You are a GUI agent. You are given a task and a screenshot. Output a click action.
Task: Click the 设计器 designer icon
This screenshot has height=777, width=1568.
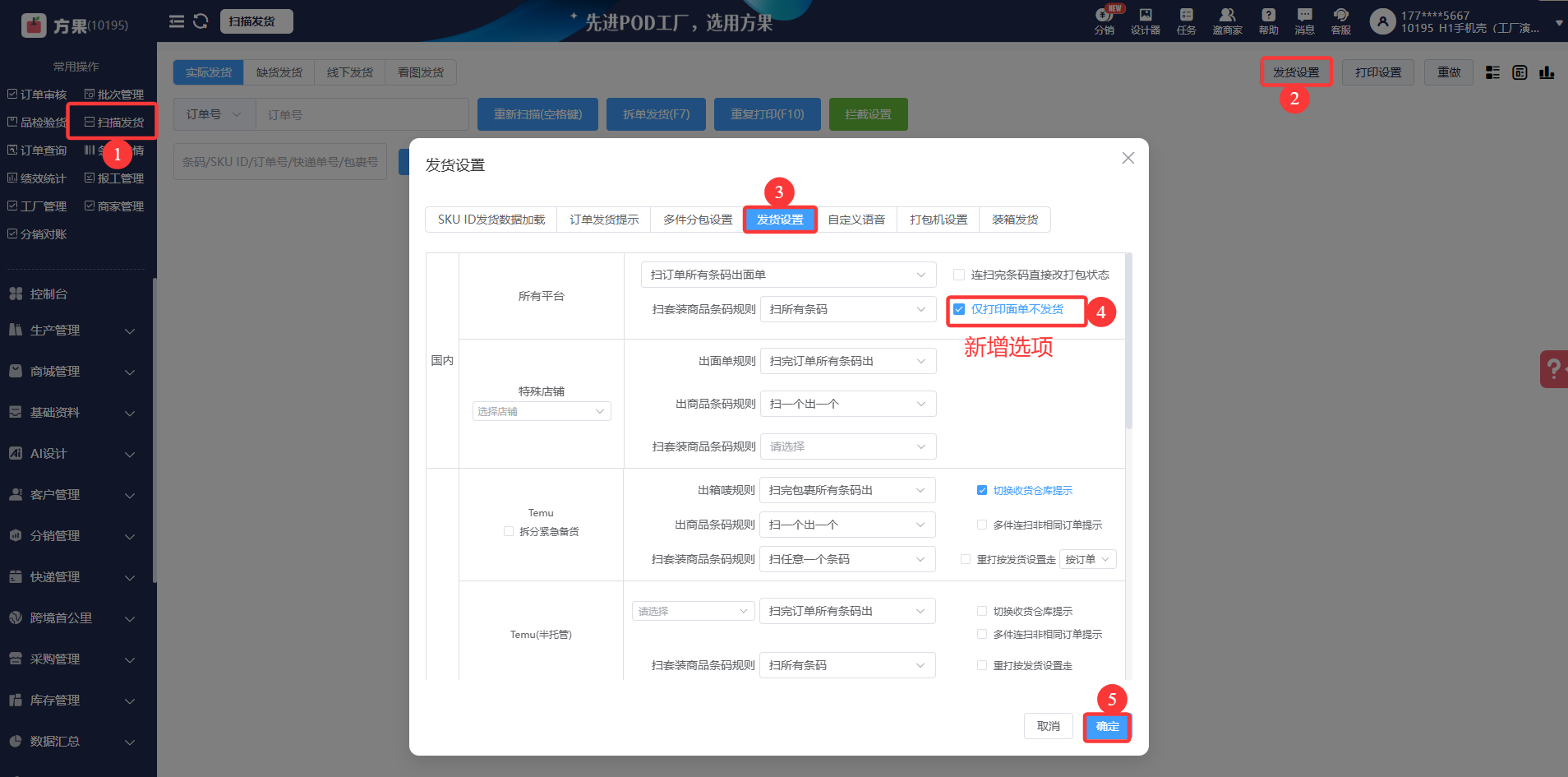(x=1145, y=21)
